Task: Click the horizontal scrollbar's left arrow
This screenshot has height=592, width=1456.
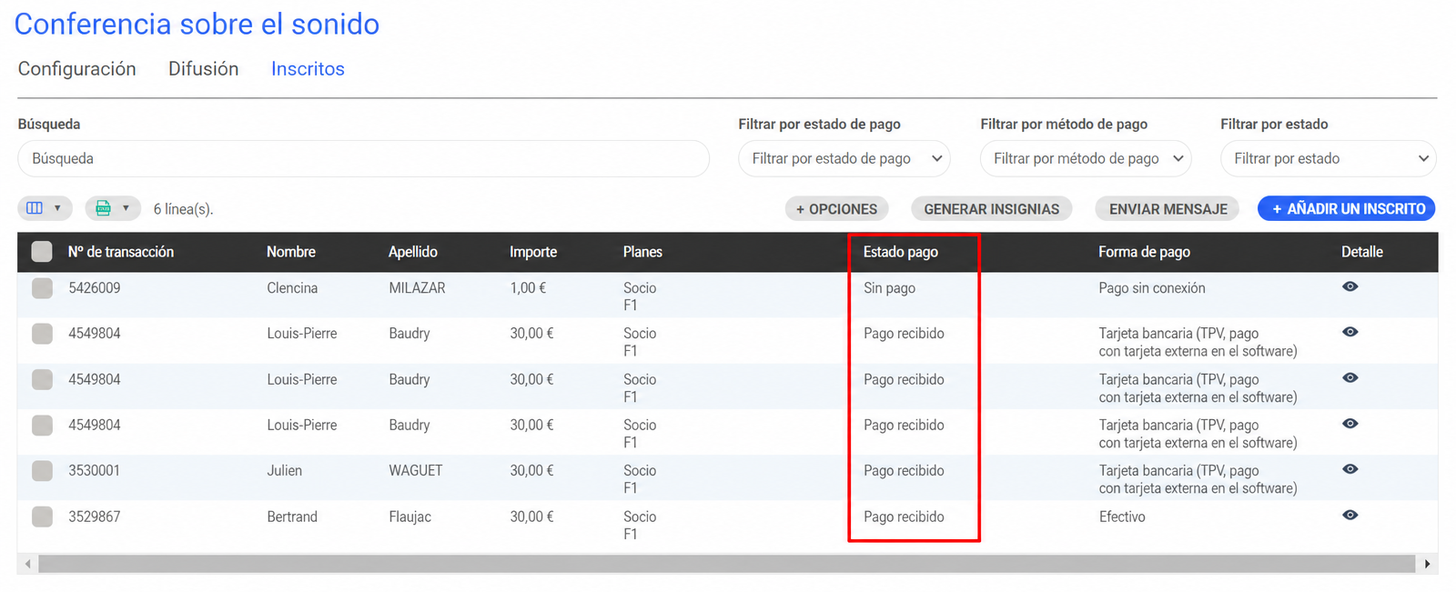Action: click(x=27, y=564)
